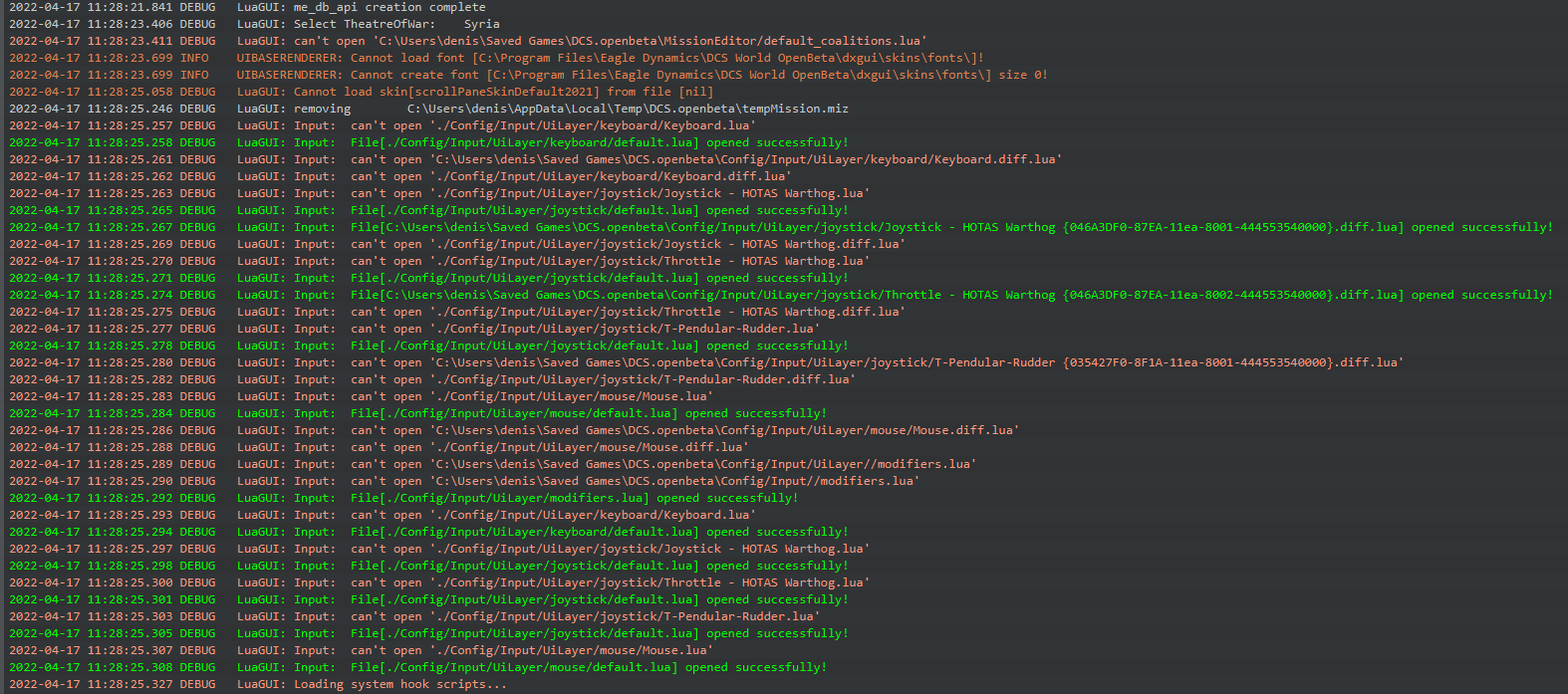Click timestamp 11:28:25.257 on Keyboard.lua line
1568x694 pixels.
pyautogui.click(x=91, y=125)
